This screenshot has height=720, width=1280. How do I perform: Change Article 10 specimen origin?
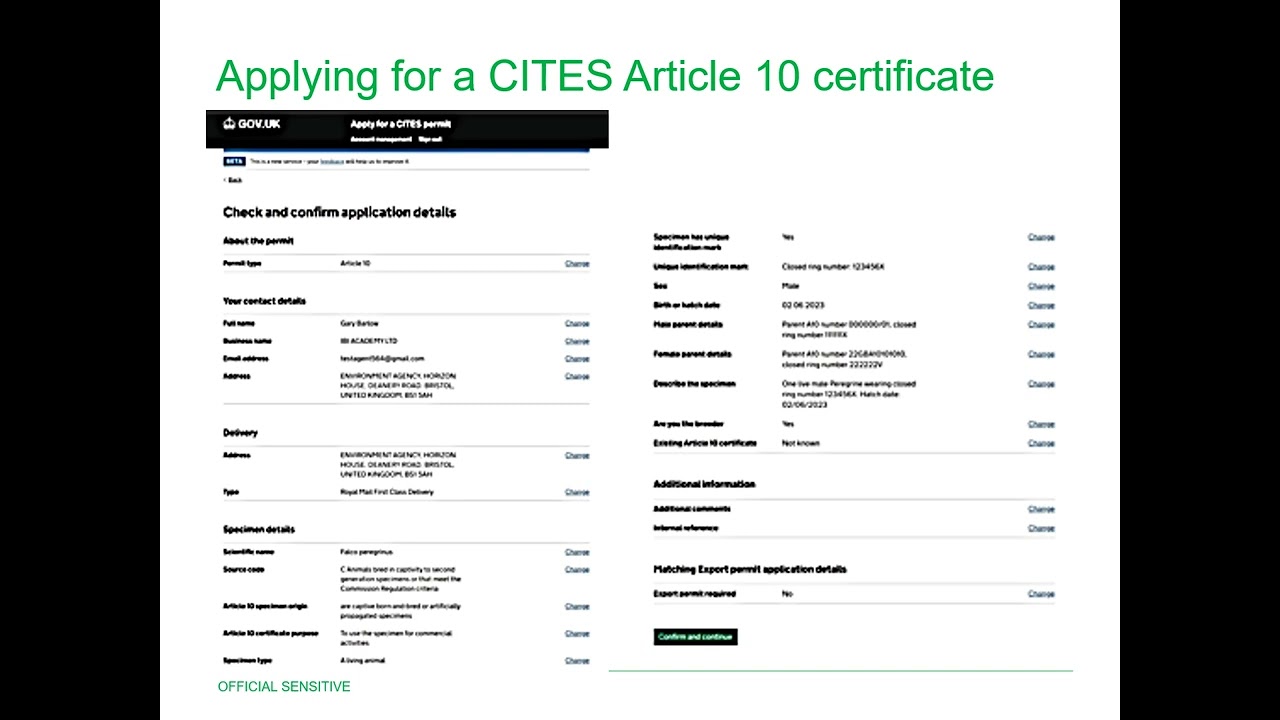tap(577, 606)
